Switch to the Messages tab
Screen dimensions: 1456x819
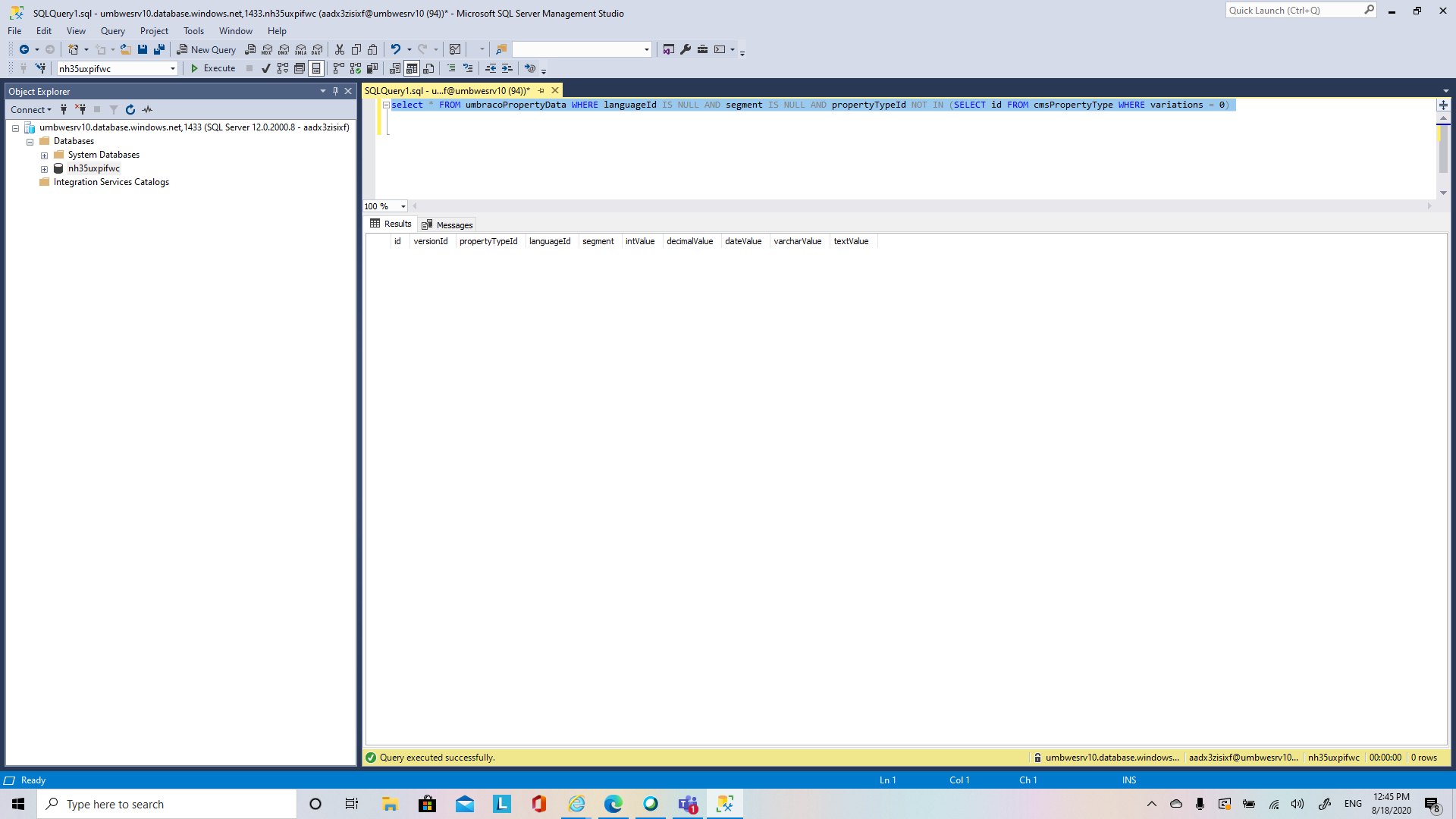pyautogui.click(x=452, y=224)
